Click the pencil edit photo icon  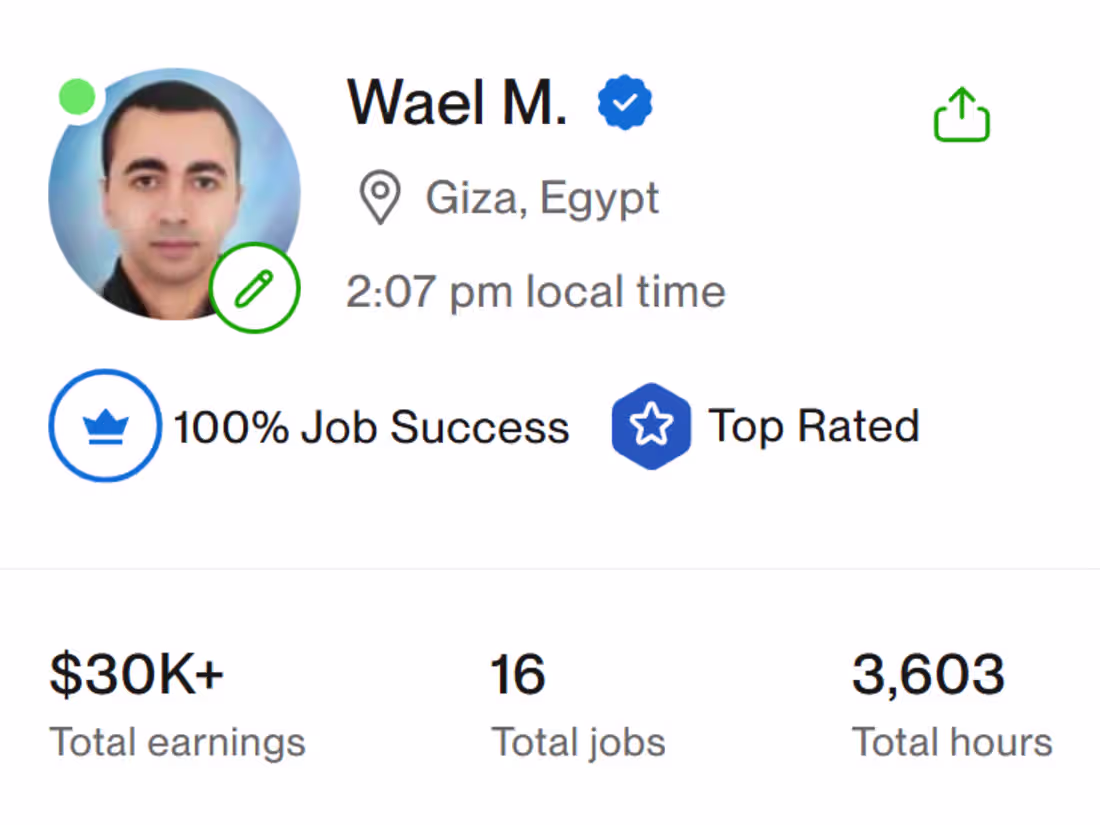pyautogui.click(x=255, y=289)
